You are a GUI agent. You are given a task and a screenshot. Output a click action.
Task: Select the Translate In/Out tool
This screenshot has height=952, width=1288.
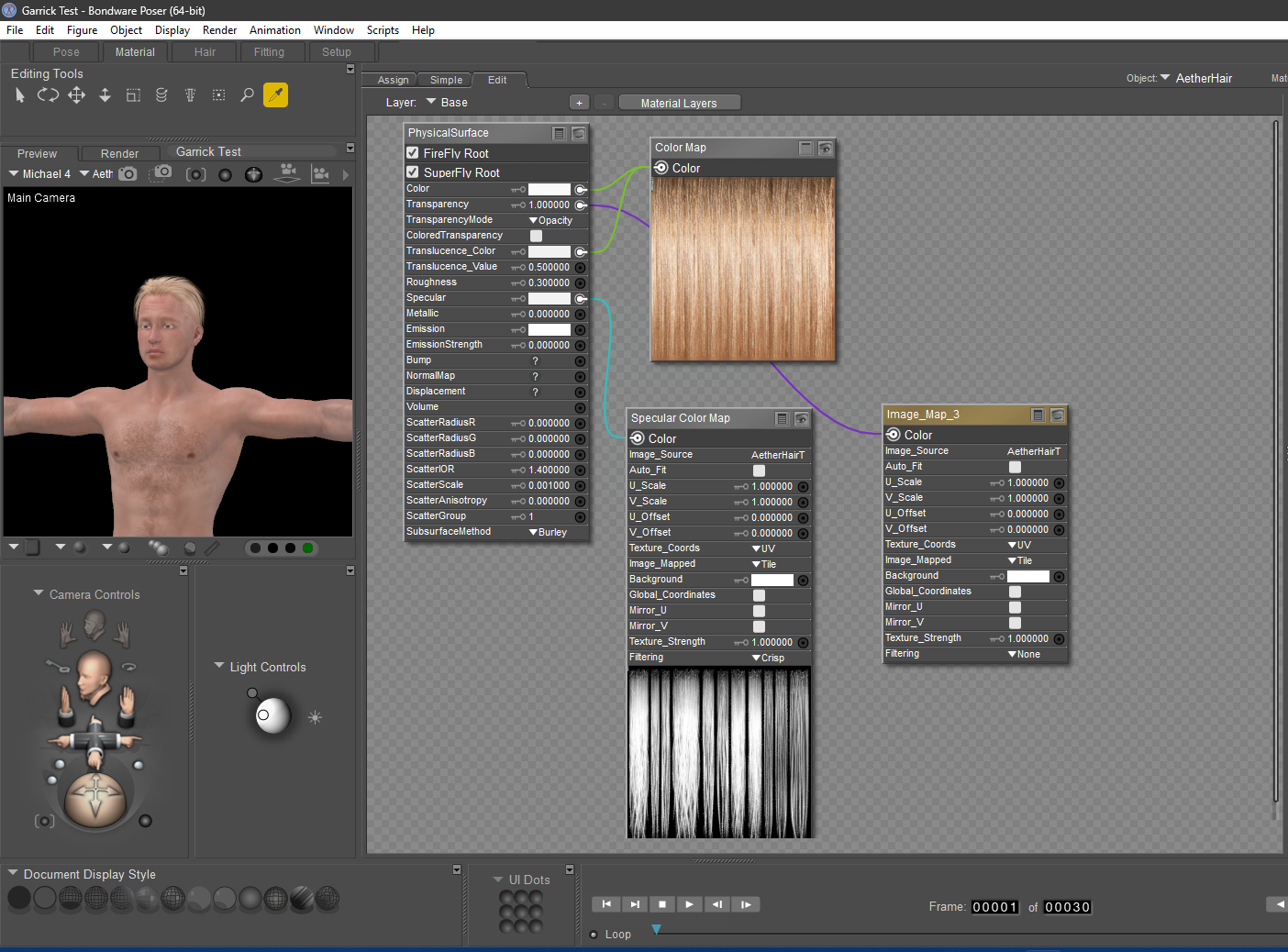(105, 95)
